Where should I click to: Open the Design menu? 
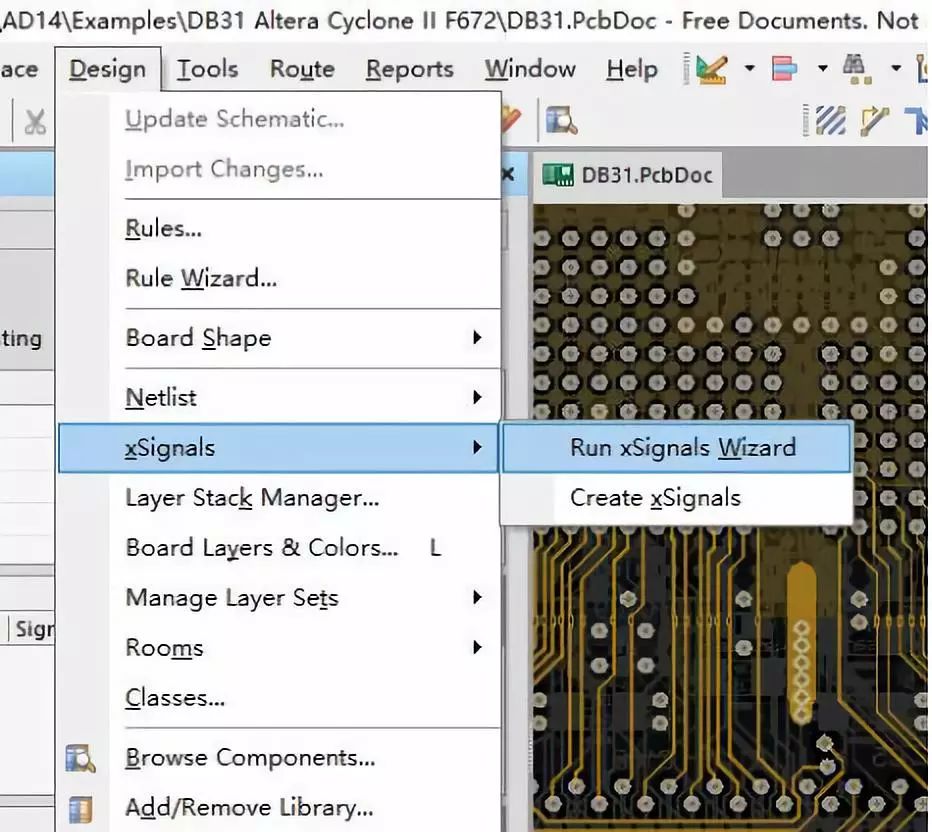108,69
